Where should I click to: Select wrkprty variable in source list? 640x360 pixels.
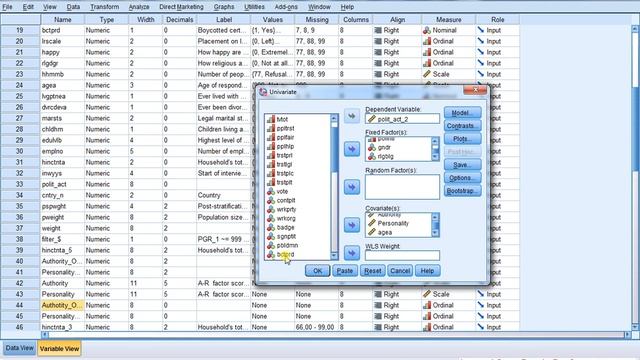[286, 209]
